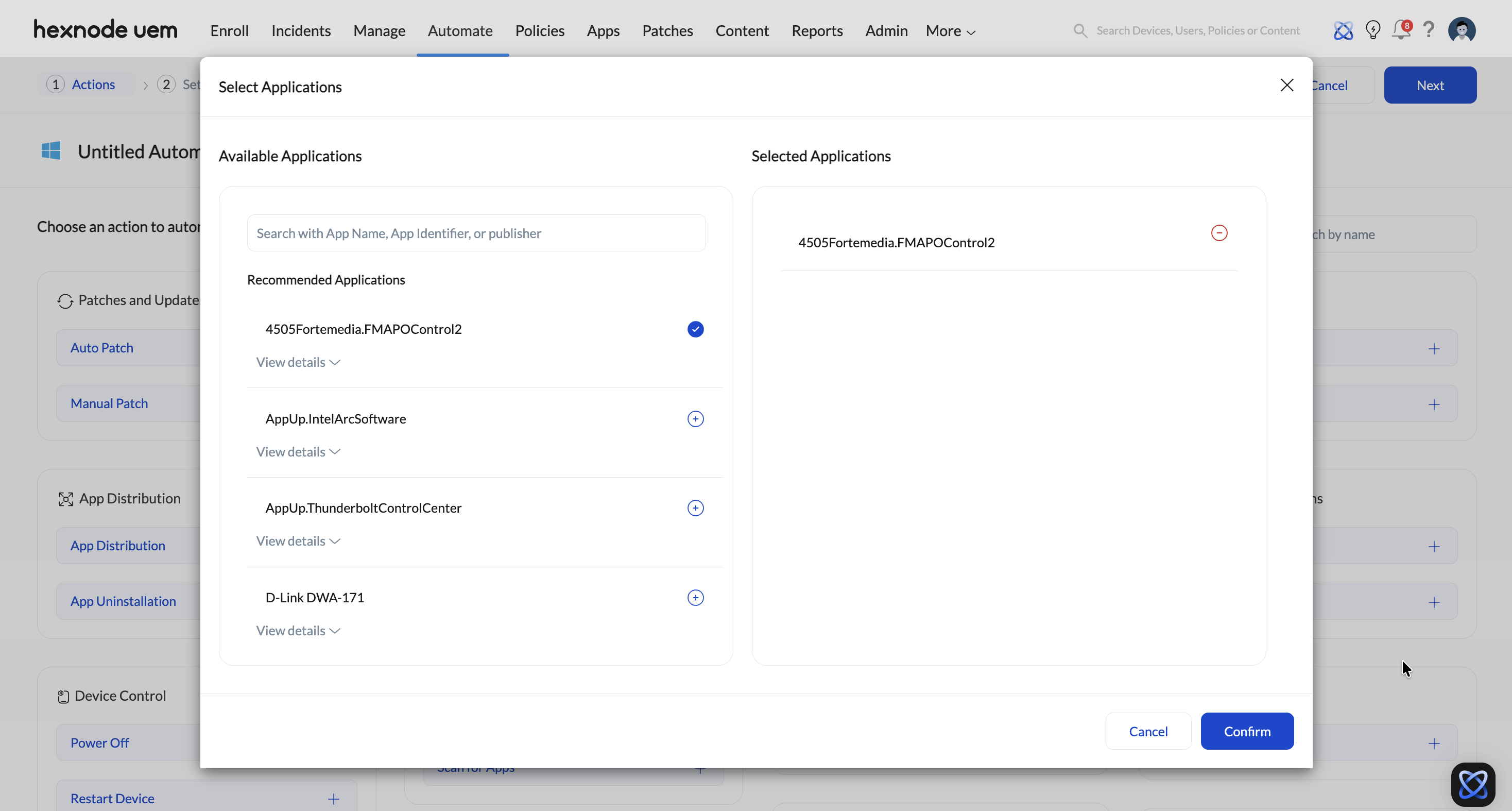The height and width of the screenshot is (811, 1512).
Task: Click the lightbulb tips icon
Action: click(x=1372, y=30)
